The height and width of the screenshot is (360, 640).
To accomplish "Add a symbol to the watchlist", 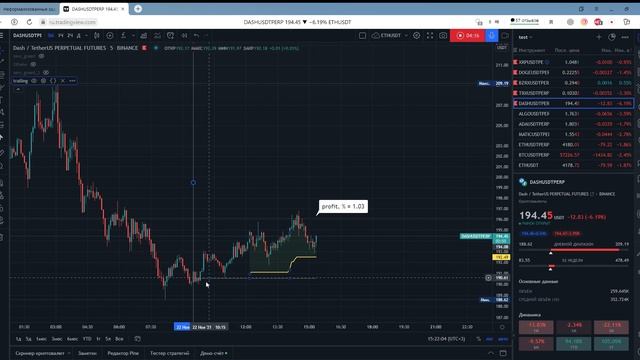I will pos(599,37).
